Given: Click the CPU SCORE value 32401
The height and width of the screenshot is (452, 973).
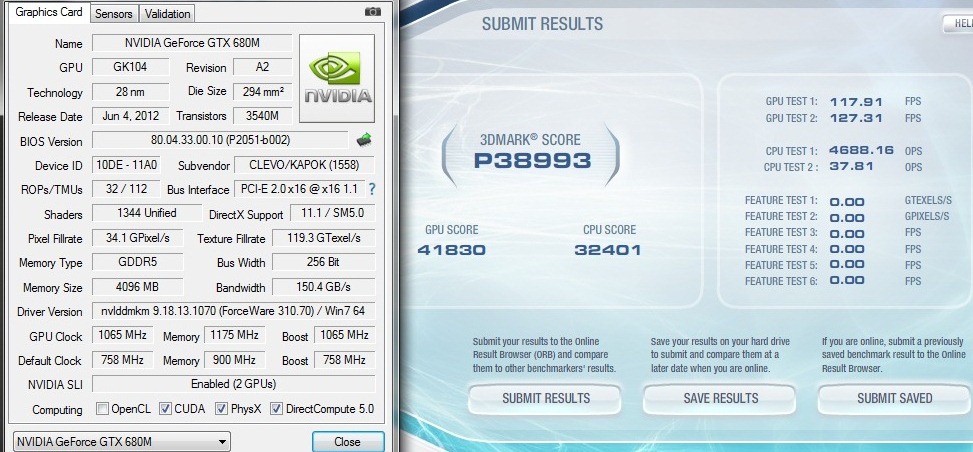Looking at the screenshot, I should point(608,250).
